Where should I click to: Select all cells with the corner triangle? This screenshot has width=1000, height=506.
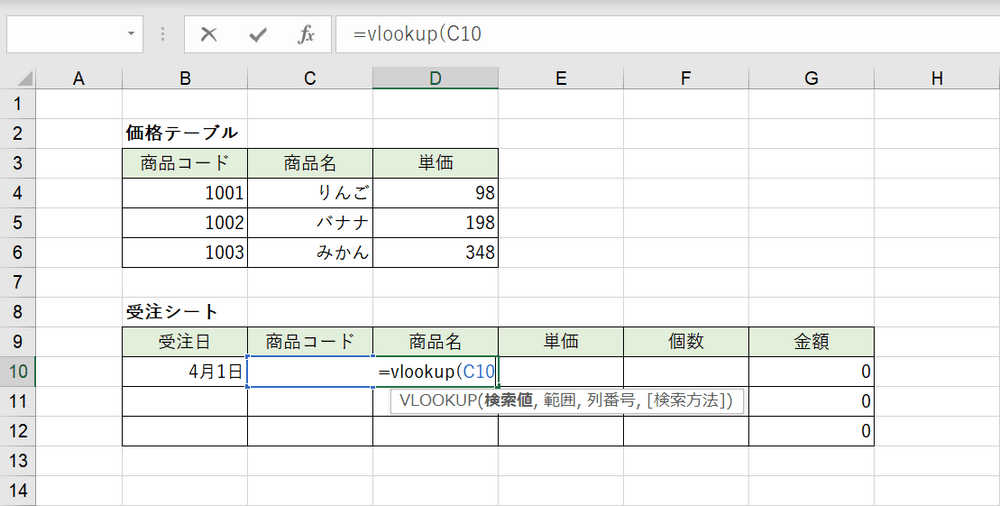click(24, 79)
